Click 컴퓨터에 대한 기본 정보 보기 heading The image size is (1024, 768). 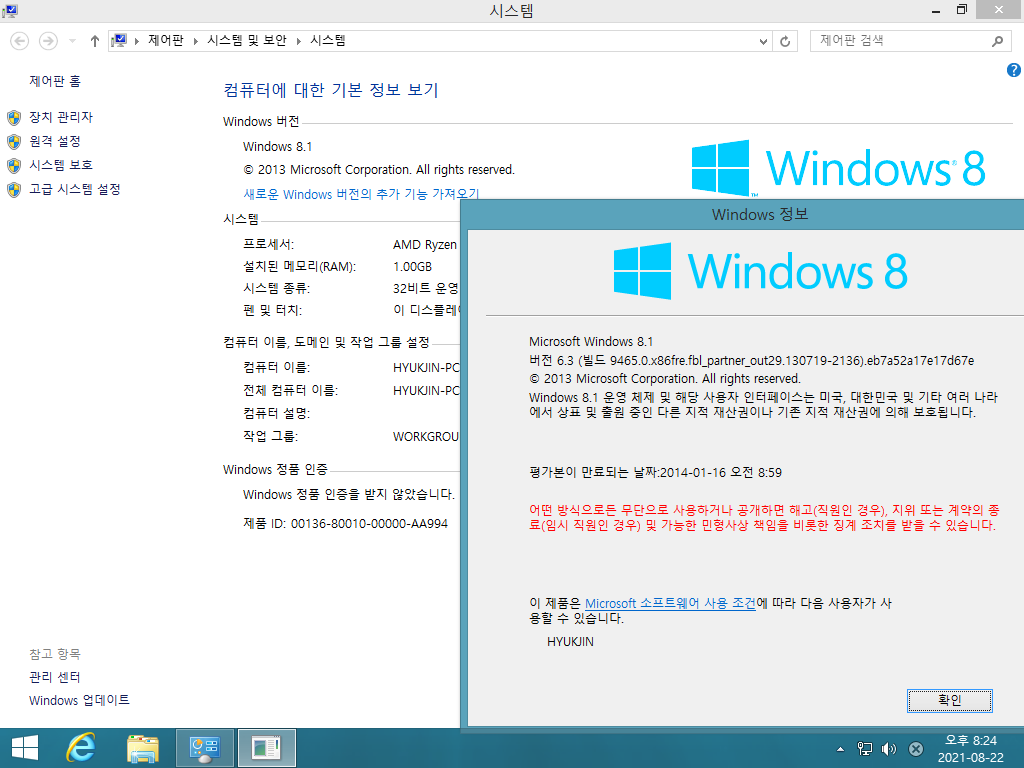click(331, 89)
